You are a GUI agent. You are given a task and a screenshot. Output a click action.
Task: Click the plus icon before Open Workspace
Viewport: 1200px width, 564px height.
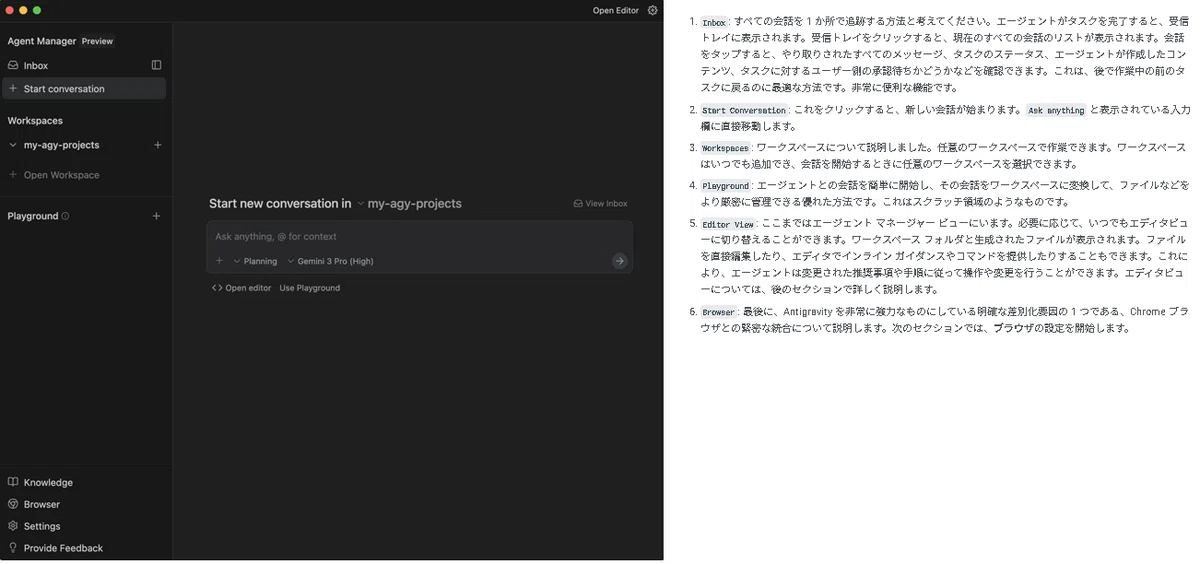pos(13,175)
